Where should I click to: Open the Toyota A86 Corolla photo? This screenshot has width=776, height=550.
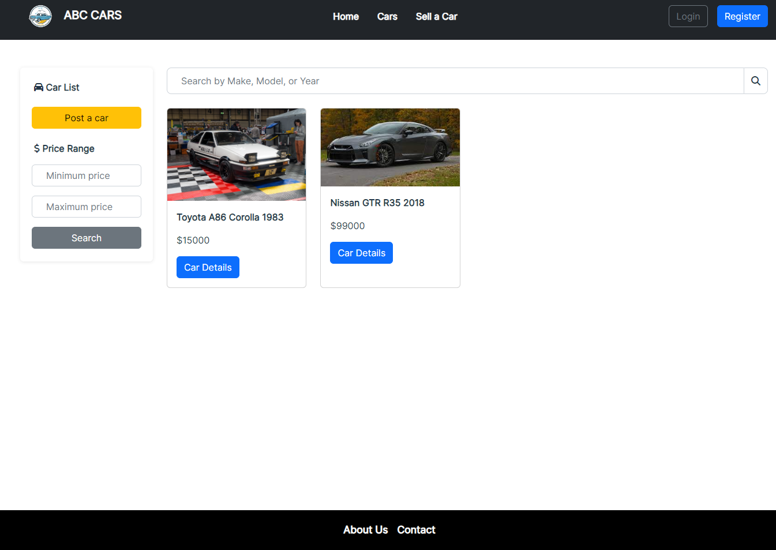click(237, 154)
